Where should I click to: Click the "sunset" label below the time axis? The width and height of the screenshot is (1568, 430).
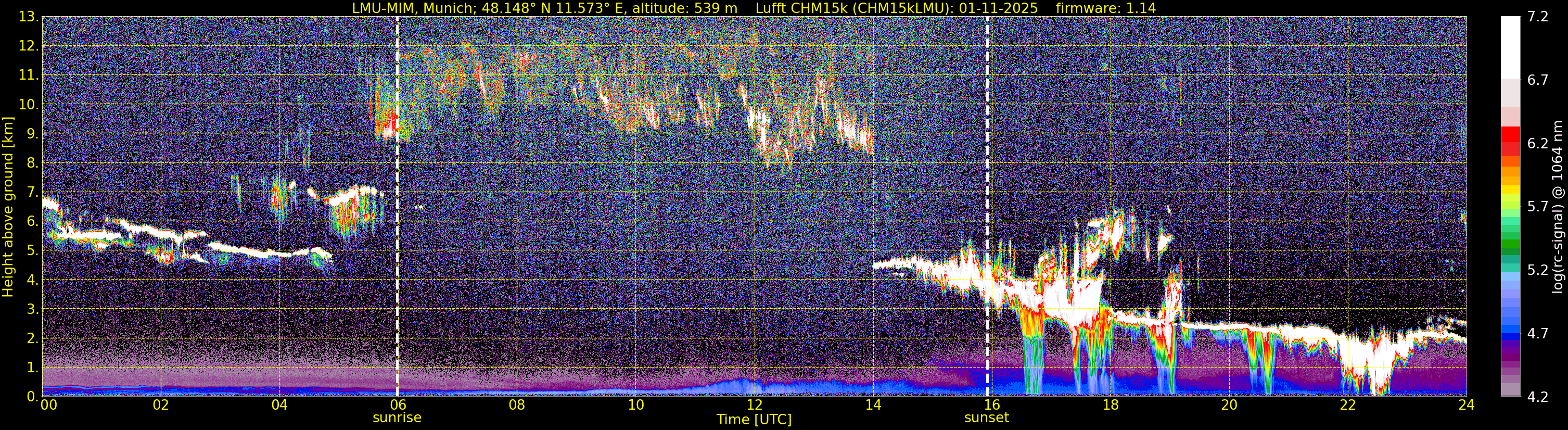coord(987,418)
